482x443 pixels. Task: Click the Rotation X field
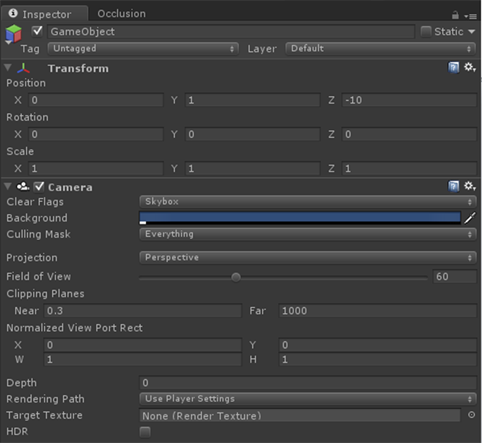pyautogui.click(x=96, y=134)
